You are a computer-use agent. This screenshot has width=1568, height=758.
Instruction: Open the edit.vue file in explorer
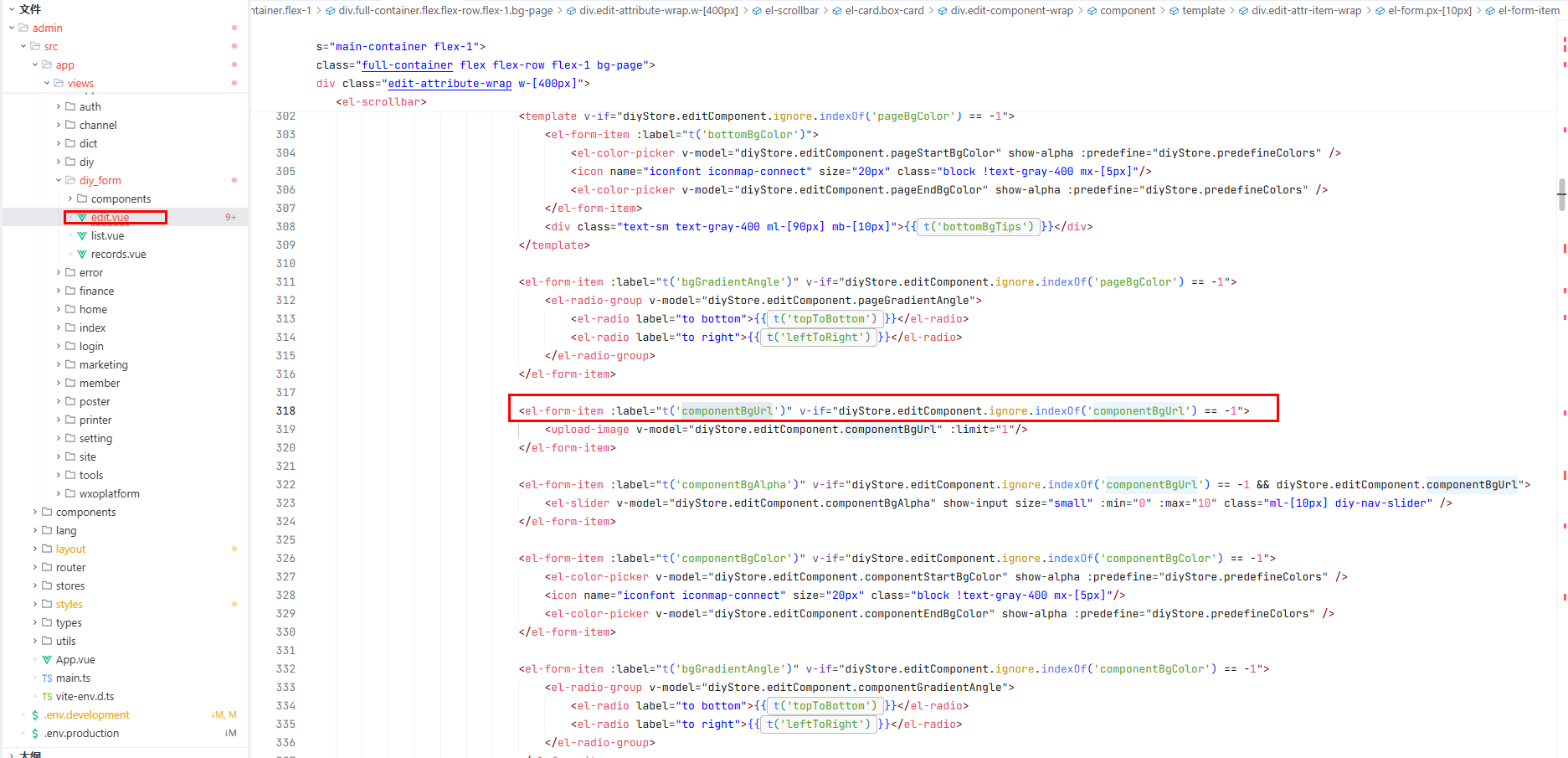[x=110, y=218]
